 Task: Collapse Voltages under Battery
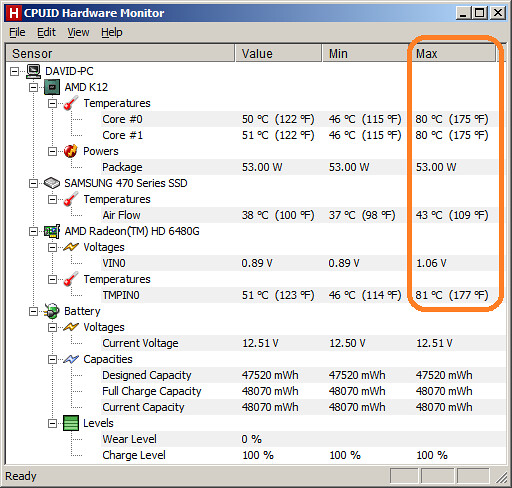52,327
